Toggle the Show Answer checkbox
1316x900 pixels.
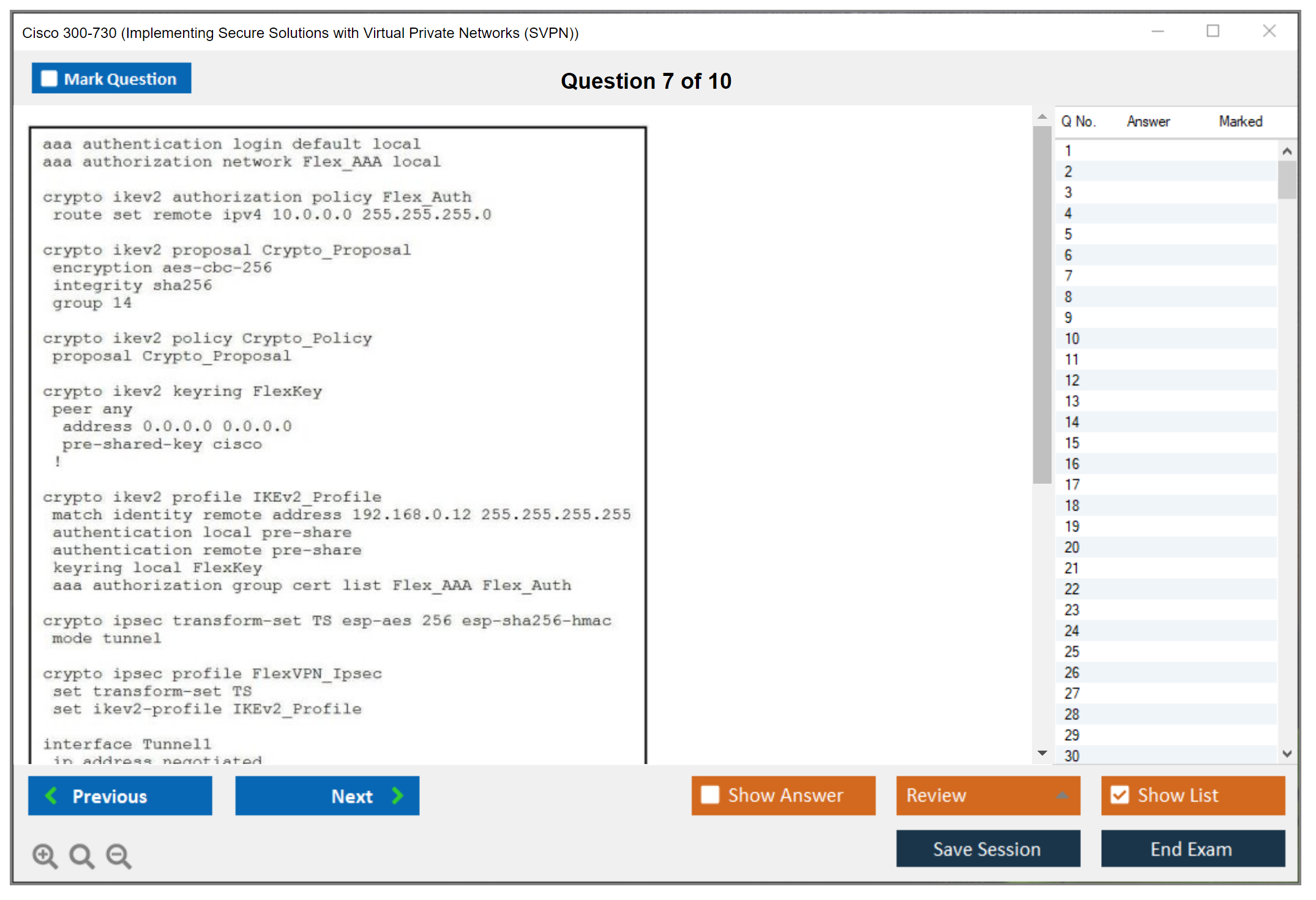(x=710, y=795)
